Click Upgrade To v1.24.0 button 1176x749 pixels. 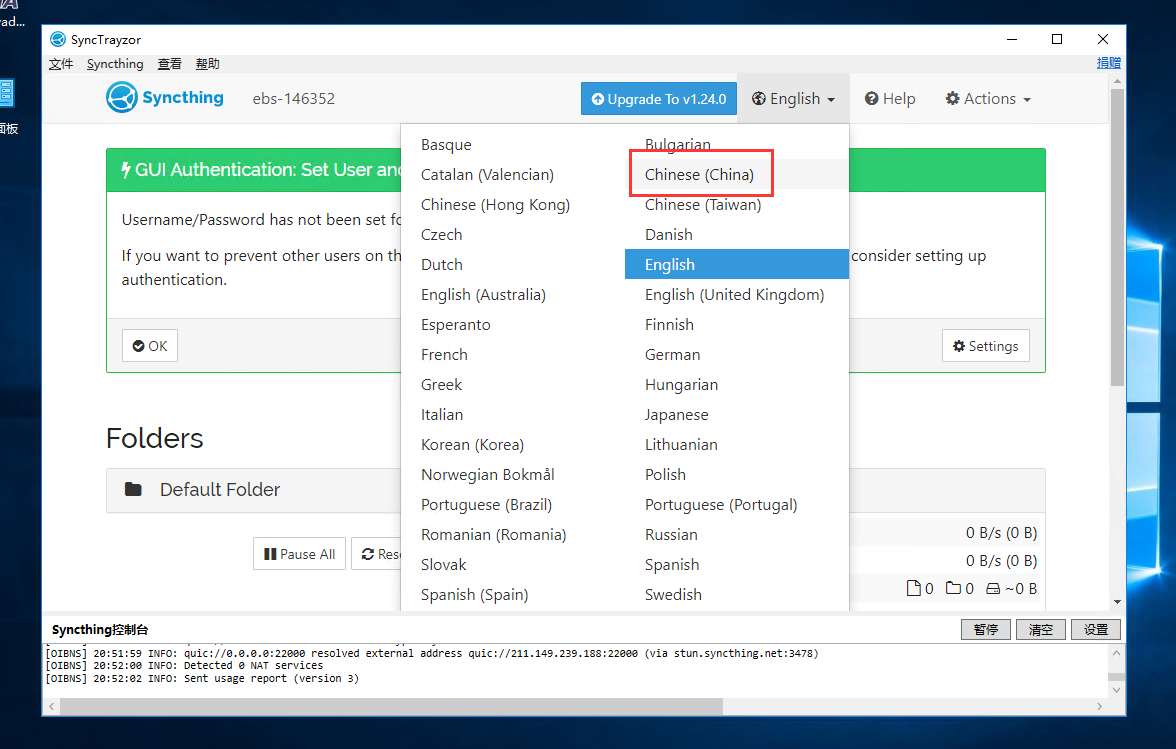(x=658, y=99)
